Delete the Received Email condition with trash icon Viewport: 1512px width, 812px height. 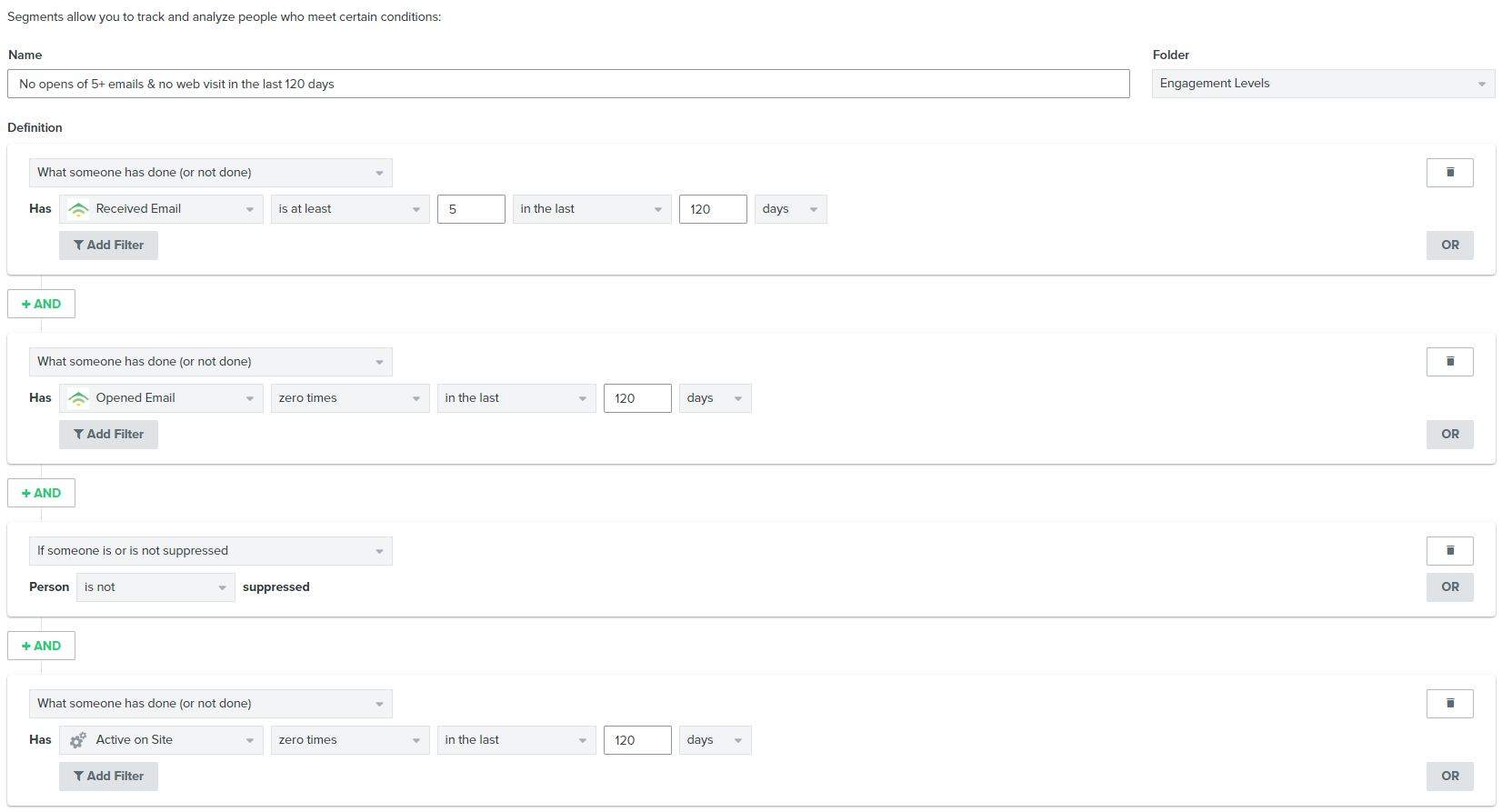point(1449,173)
